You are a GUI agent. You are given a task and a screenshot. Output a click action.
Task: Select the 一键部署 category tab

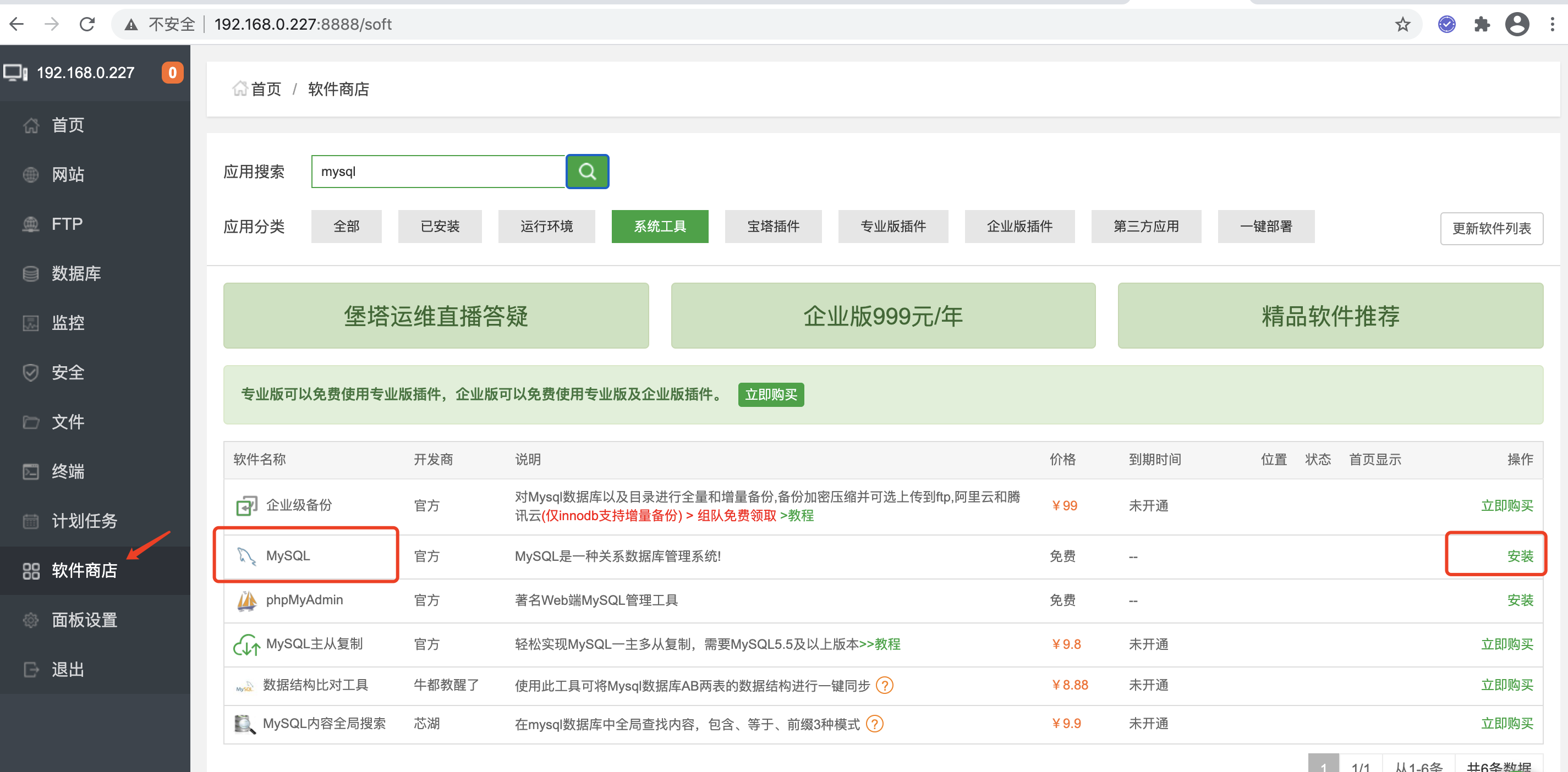pos(1265,227)
